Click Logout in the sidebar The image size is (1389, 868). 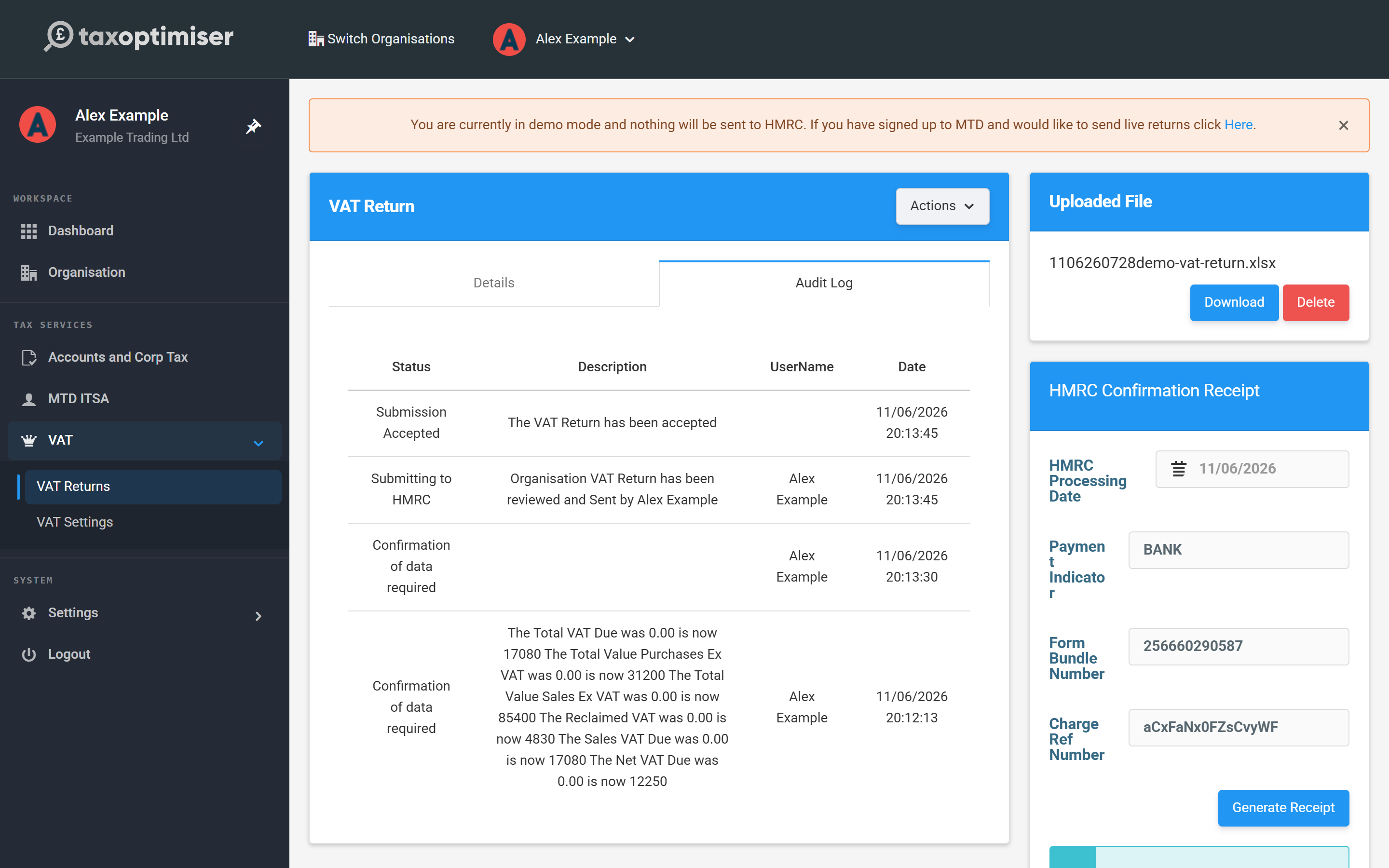click(x=145, y=654)
